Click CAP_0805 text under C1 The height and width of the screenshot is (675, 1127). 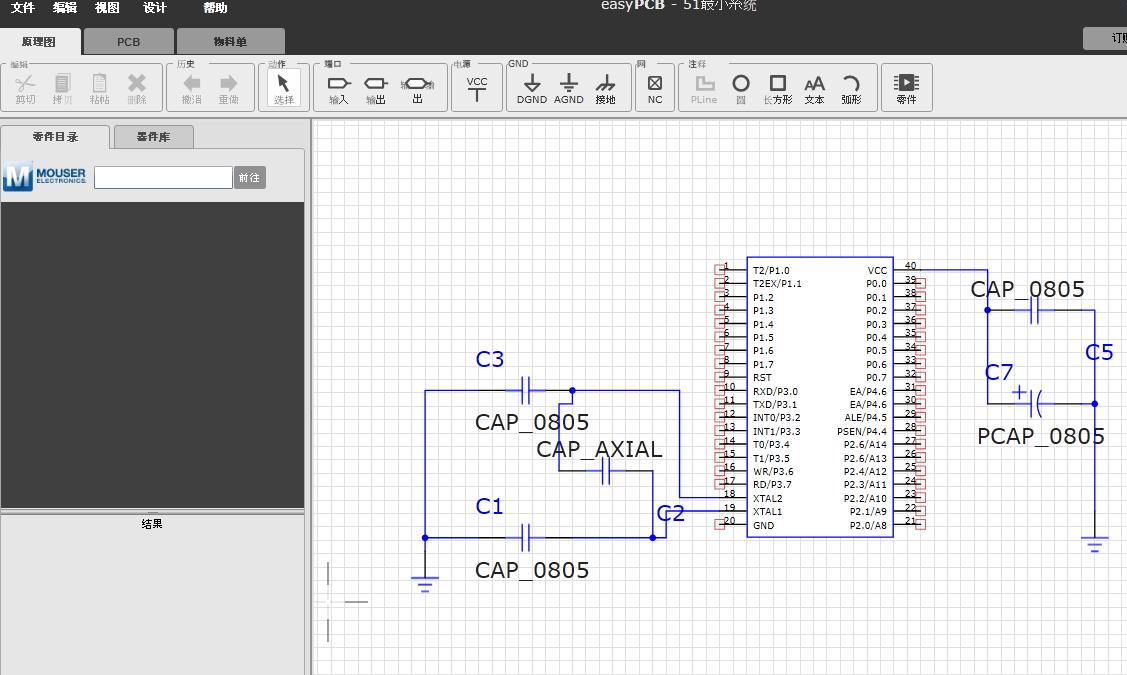pos(532,570)
